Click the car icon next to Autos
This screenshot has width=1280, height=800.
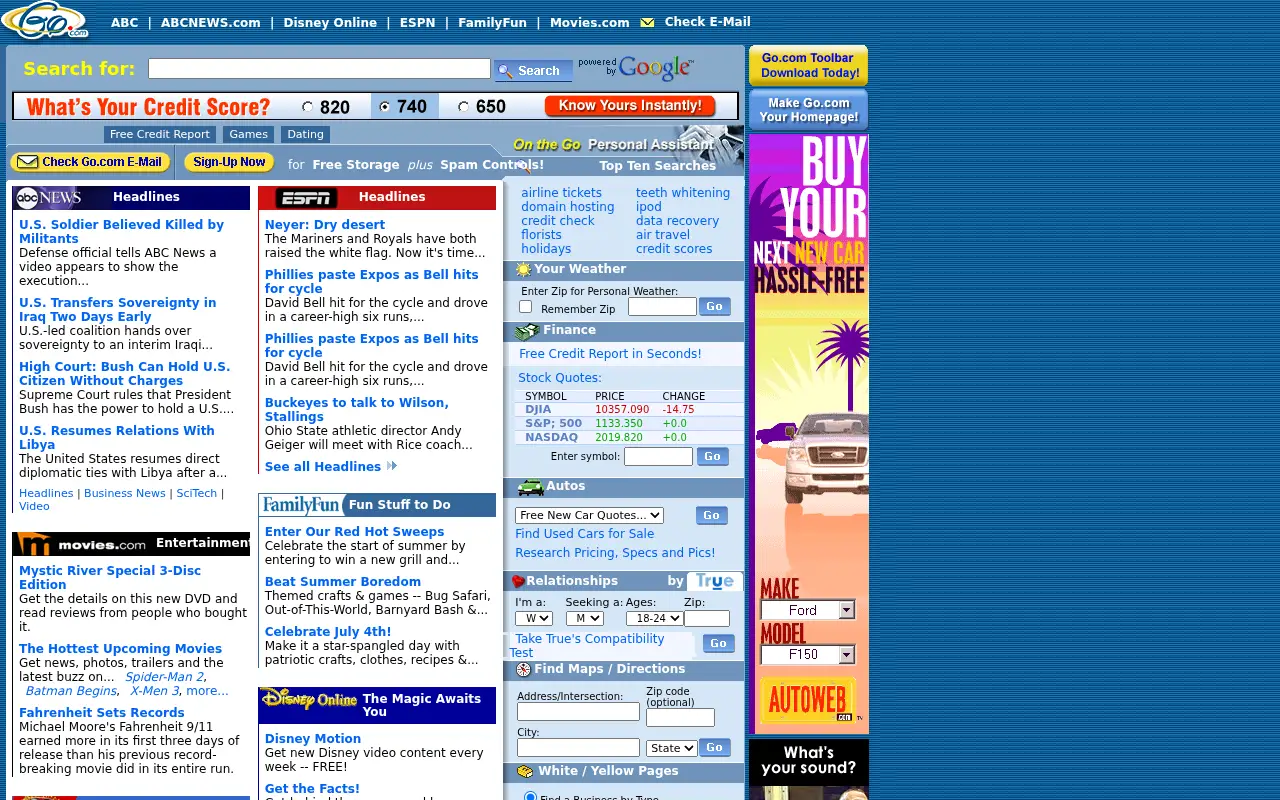coord(530,487)
